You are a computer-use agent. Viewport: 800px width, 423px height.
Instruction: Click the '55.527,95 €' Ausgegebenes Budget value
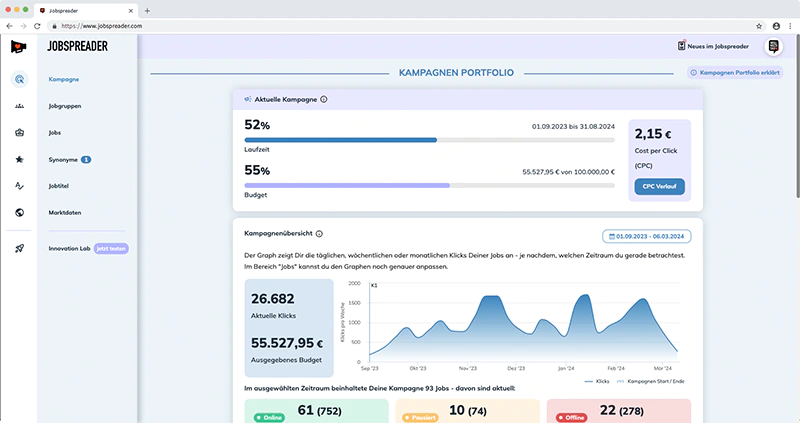pos(287,343)
